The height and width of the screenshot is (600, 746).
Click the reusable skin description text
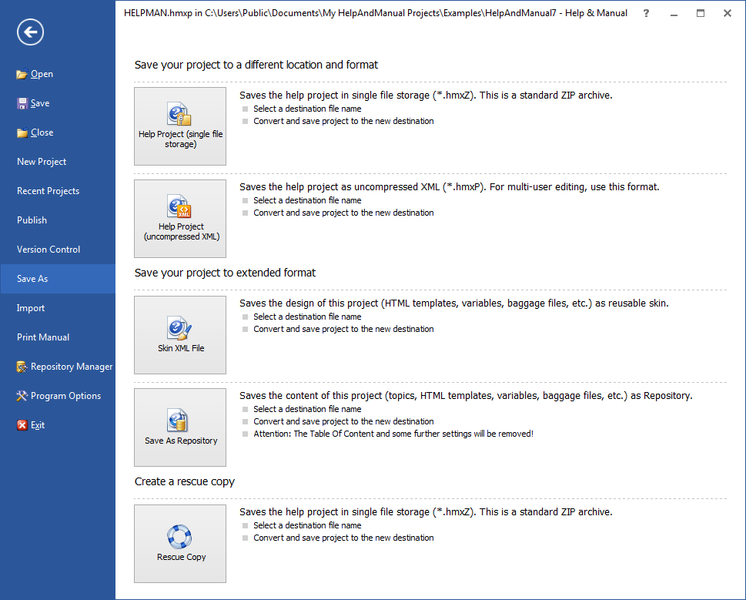click(454, 304)
